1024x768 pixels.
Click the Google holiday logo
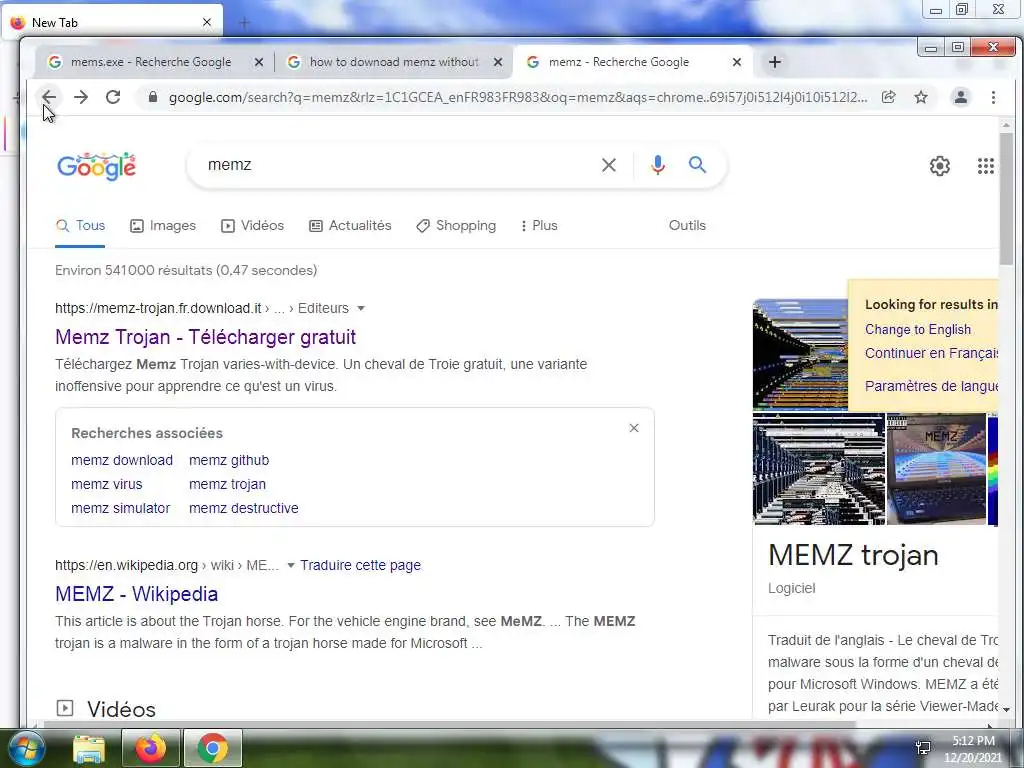pos(97,167)
